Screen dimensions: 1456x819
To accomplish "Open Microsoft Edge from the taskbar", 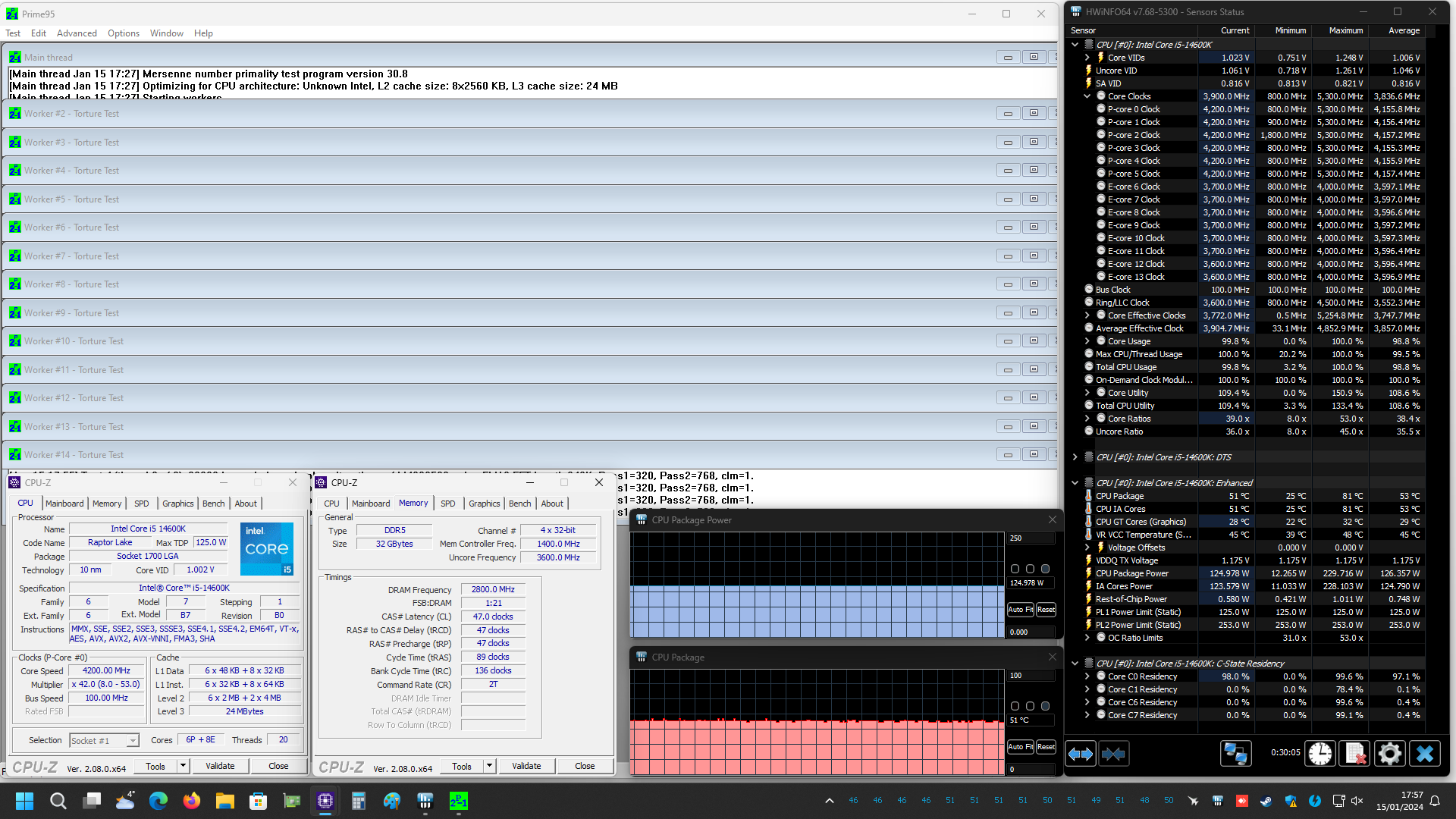I will point(158,801).
